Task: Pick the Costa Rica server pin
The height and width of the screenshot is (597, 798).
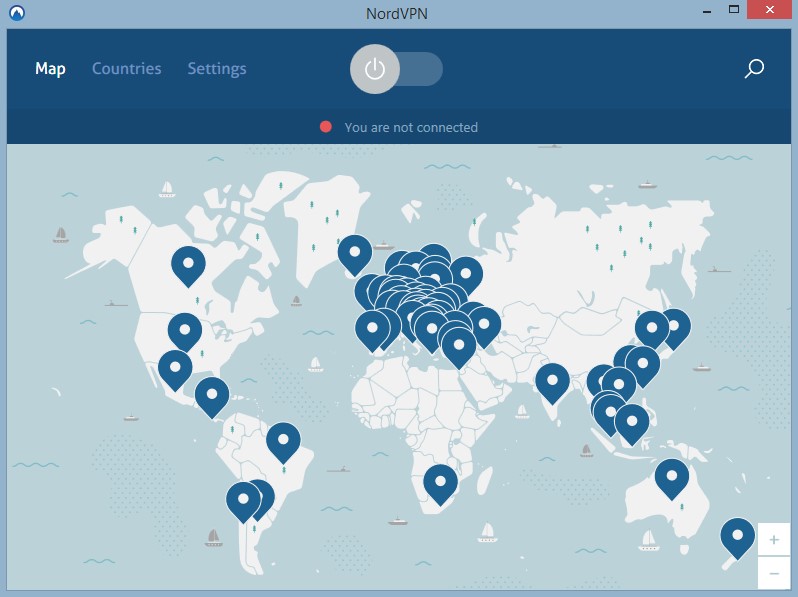Action: pyautogui.click(x=212, y=397)
